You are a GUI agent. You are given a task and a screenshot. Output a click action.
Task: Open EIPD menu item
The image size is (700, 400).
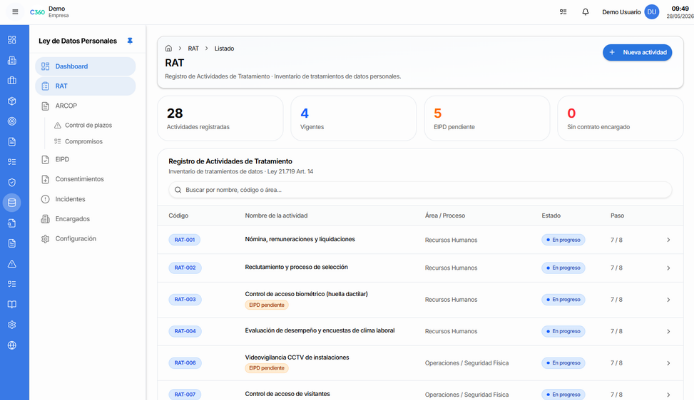click(85, 159)
